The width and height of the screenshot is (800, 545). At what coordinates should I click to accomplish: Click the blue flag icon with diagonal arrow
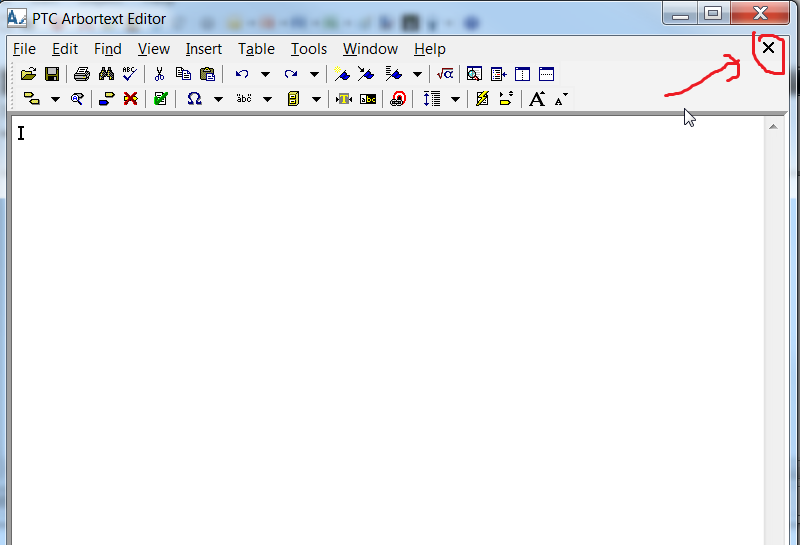tap(366, 74)
